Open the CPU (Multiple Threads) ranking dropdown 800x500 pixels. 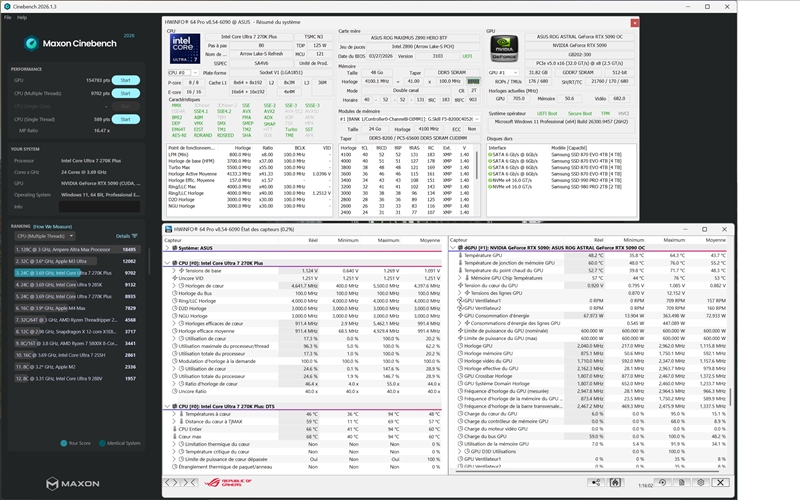click(x=45, y=236)
